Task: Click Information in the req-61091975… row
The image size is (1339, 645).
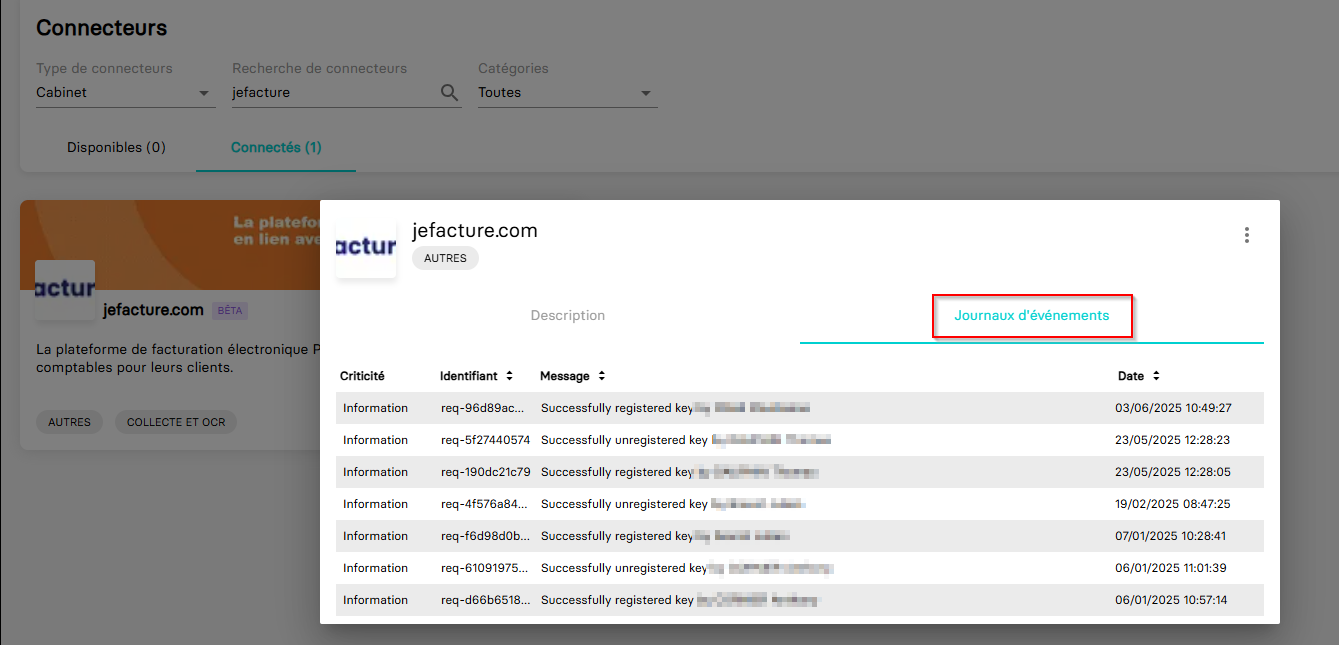Action: pyautogui.click(x=375, y=568)
